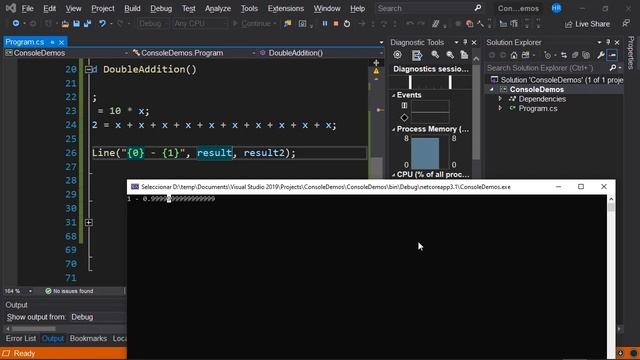
Task: Toggle Preview Selected Items button in Solution Explorer
Action: pos(612,55)
